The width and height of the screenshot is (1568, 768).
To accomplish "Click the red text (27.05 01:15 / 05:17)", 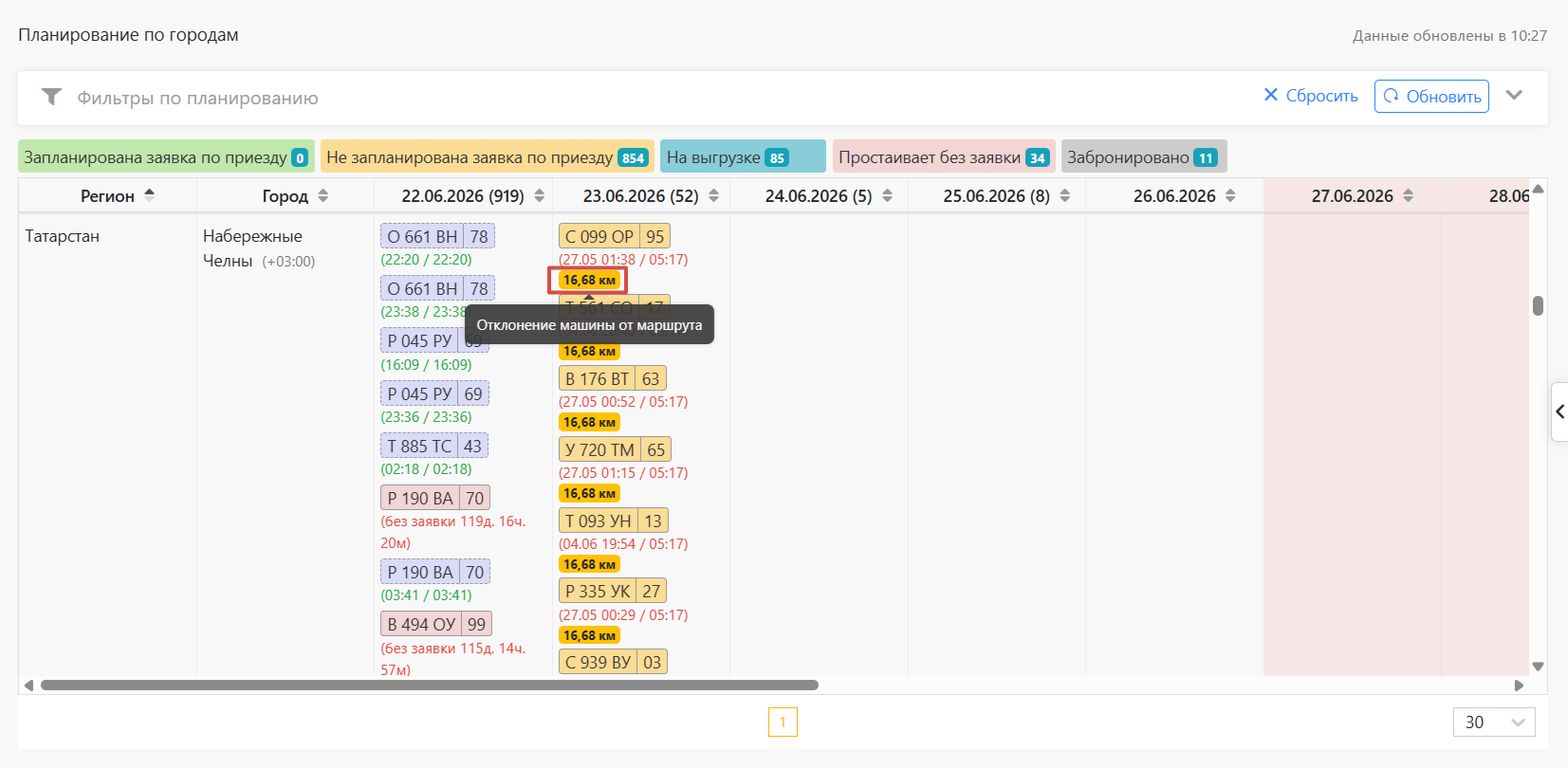I will 623,473.
